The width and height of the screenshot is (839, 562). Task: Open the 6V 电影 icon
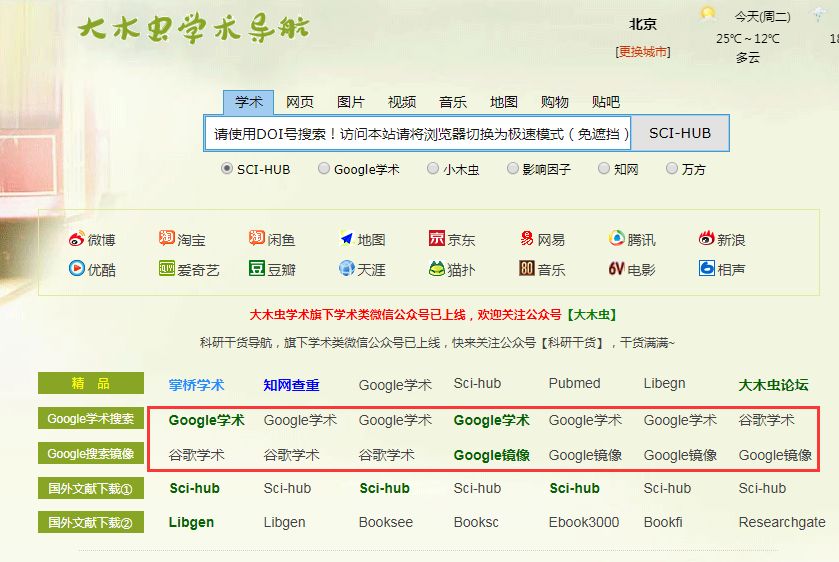pyautogui.click(x=616, y=268)
